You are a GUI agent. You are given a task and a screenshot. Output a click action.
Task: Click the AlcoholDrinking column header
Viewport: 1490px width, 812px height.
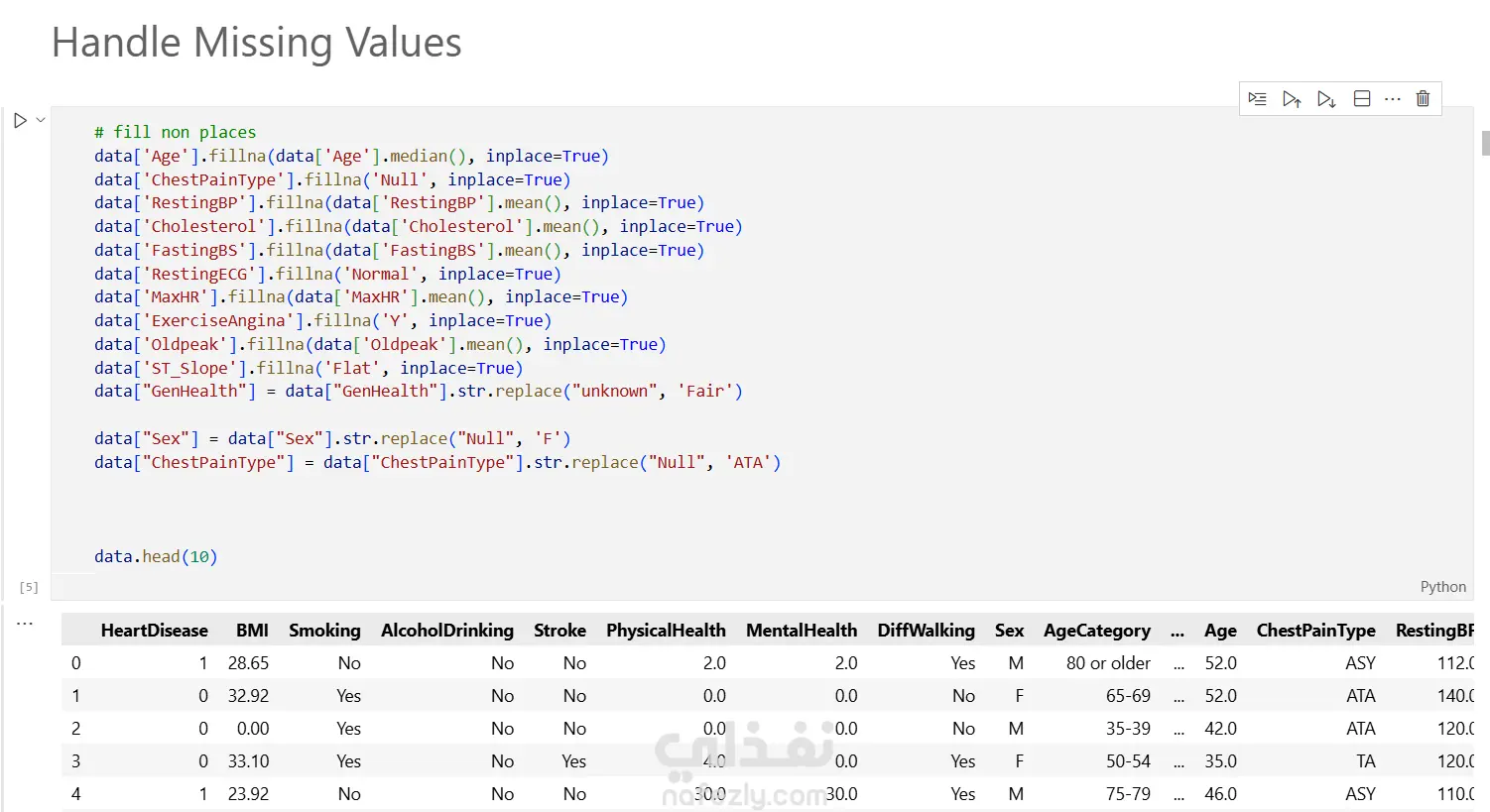(x=446, y=631)
